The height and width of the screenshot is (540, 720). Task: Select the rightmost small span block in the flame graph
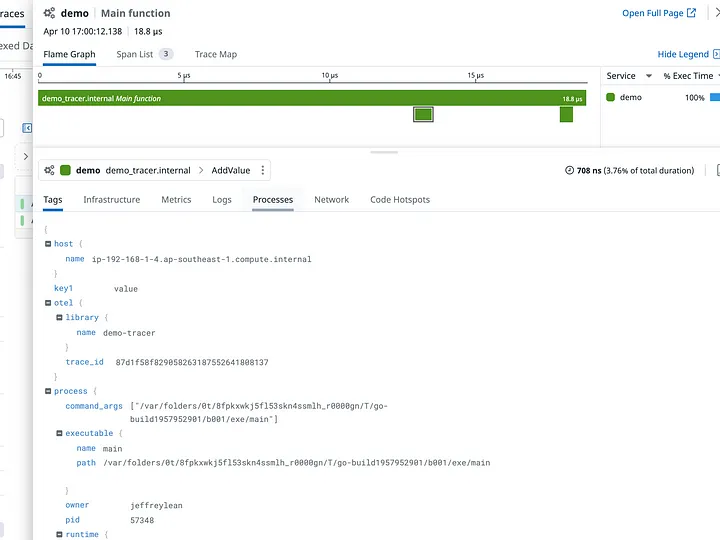click(x=566, y=115)
